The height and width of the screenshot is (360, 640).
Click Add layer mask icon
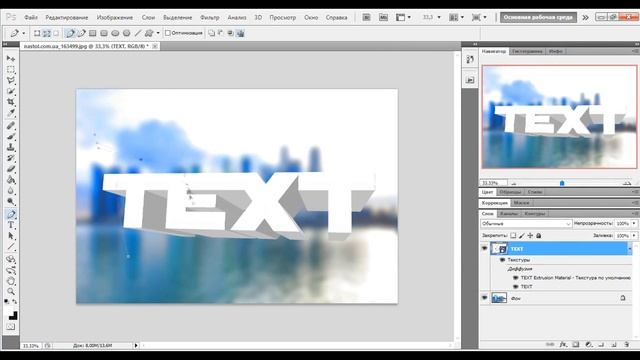[x=576, y=344]
